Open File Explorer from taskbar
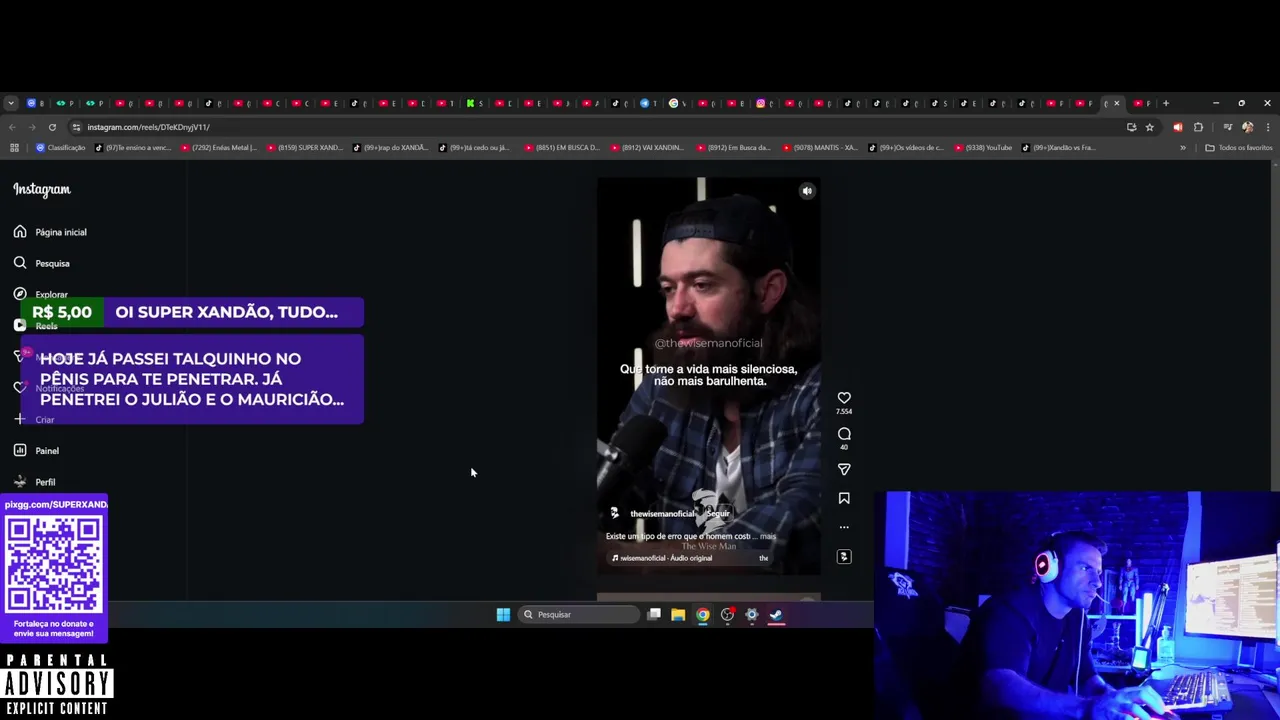This screenshot has height=720, width=1280. tap(678, 615)
